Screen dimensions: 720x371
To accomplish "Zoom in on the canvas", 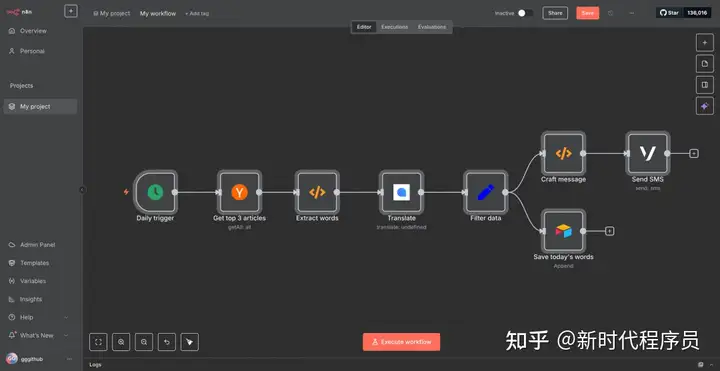I will (x=121, y=342).
